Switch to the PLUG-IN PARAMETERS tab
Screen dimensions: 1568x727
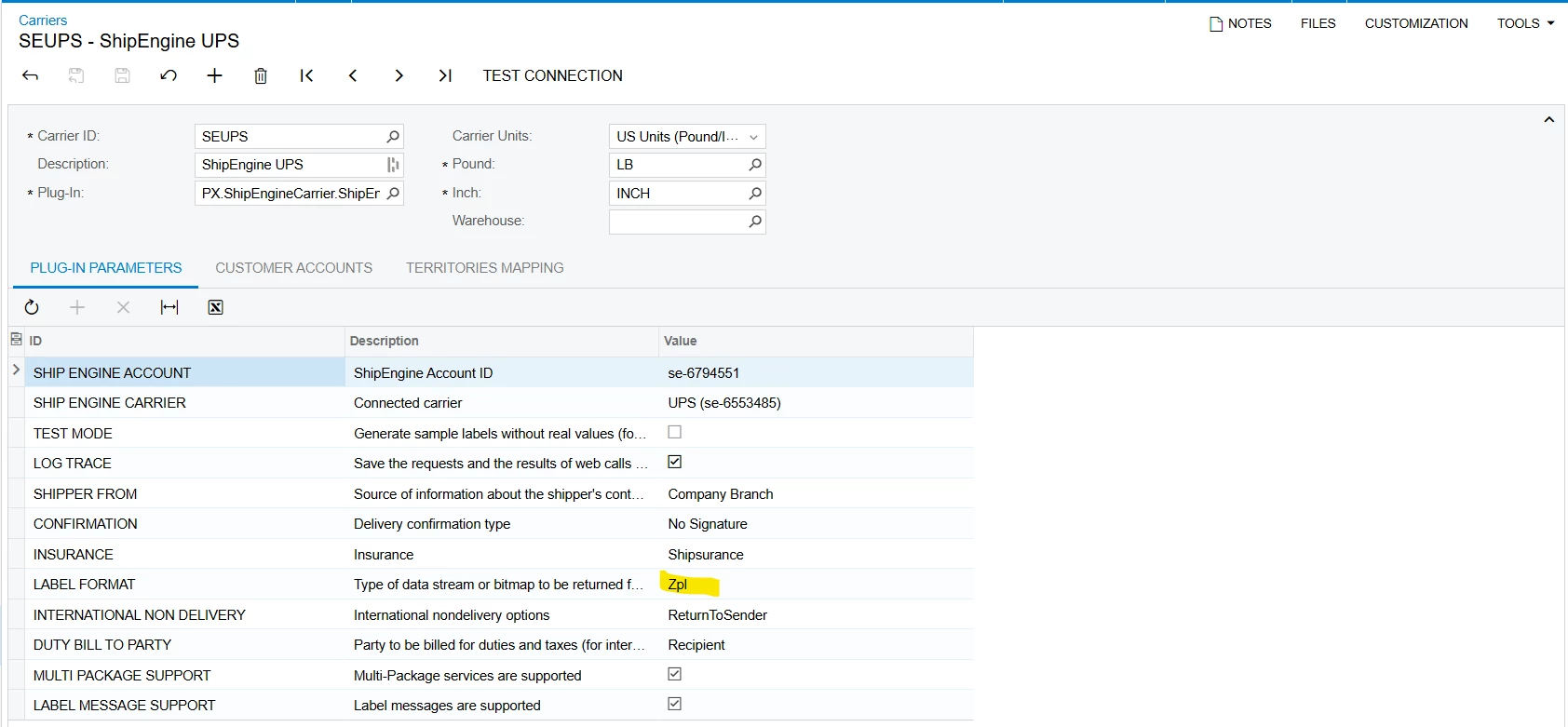pyautogui.click(x=106, y=268)
